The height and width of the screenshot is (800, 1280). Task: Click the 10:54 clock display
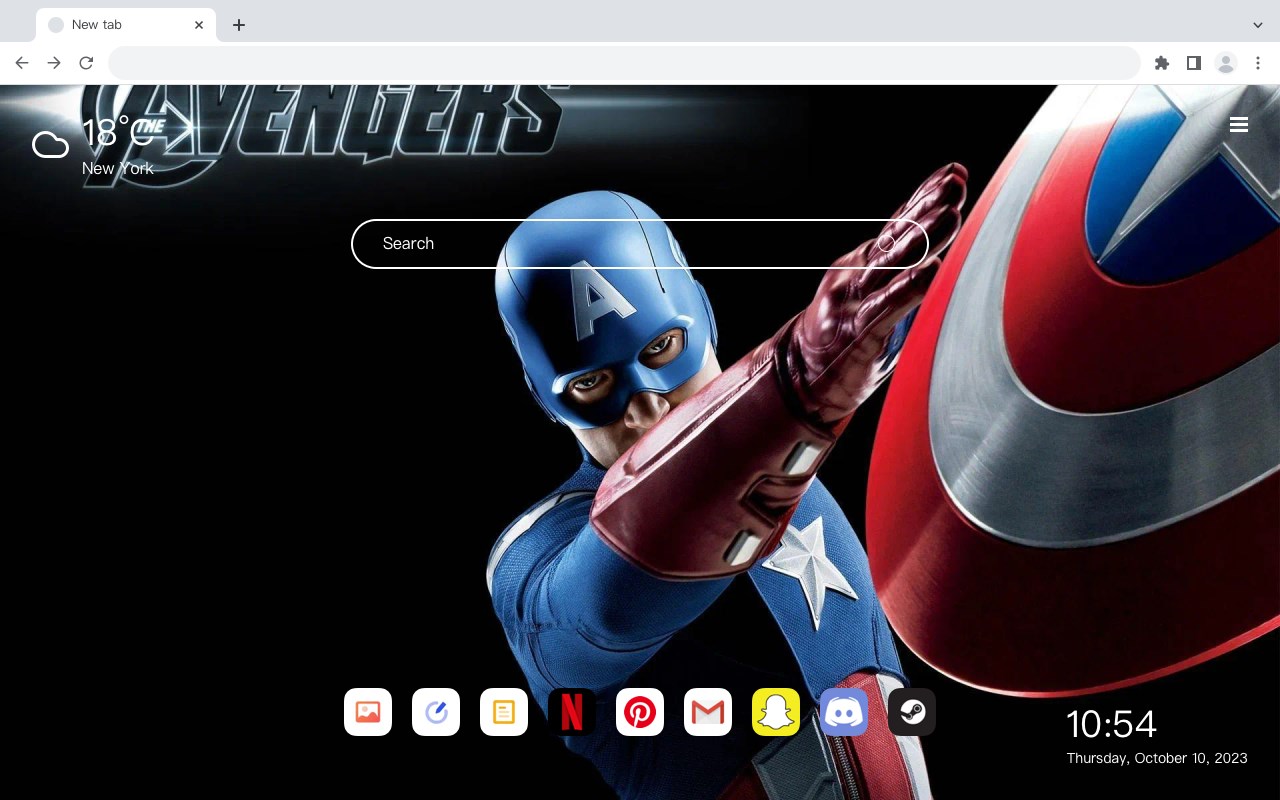pos(1111,724)
